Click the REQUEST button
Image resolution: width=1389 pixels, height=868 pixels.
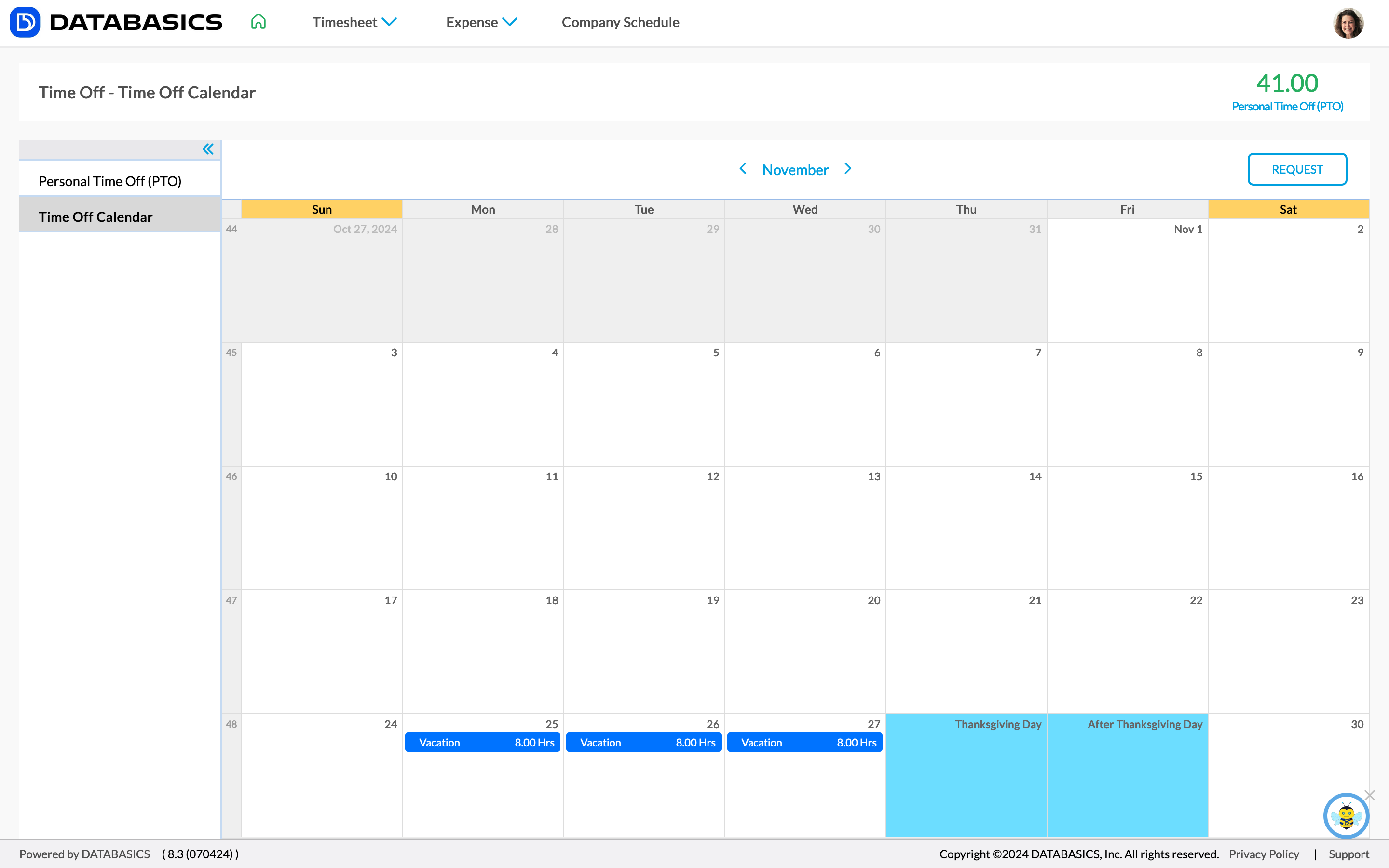click(x=1296, y=169)
